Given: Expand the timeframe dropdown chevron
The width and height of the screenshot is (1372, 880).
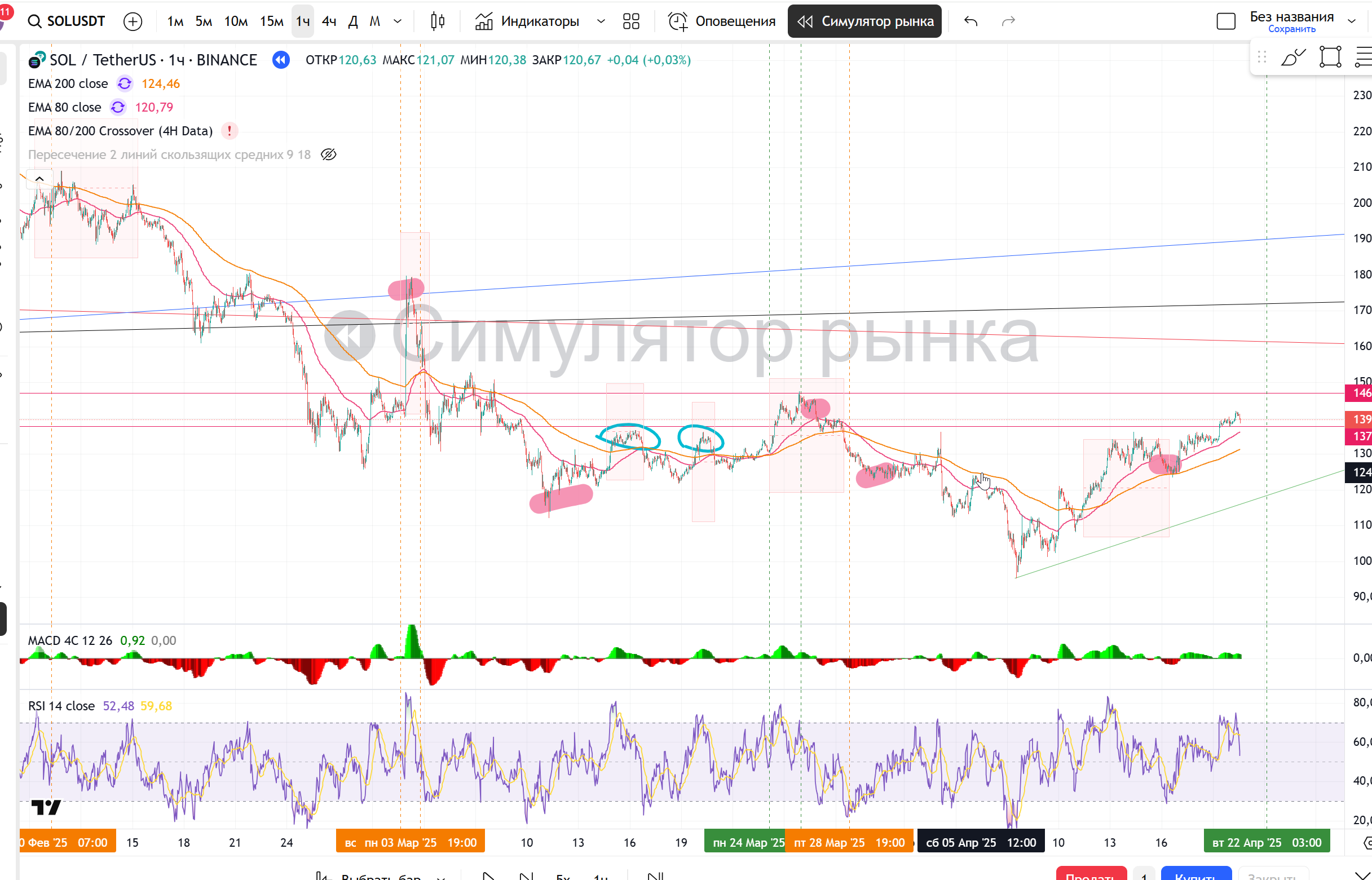Looking at the screenshot, I should coord(398,21).
